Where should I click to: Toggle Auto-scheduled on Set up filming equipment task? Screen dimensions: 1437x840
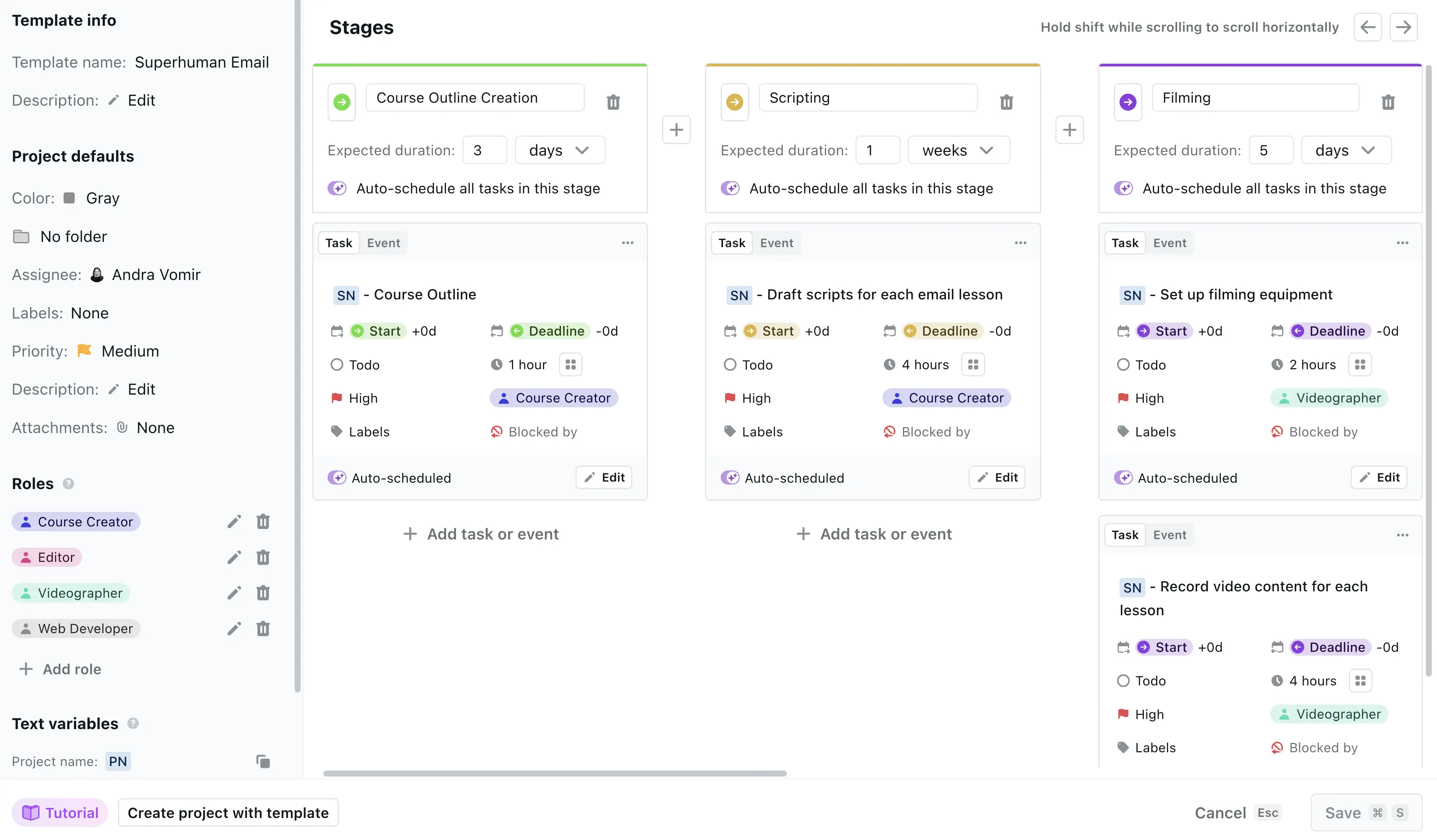point(1123,477)
